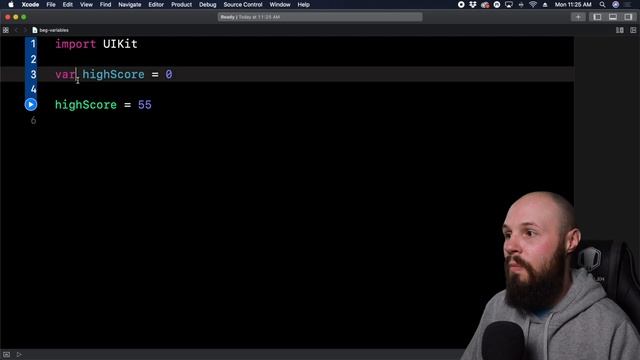Click the execute playground button at bottom left
Viewport: 640px width, 360px height.
pyautogui.click(x=19, y=354)
